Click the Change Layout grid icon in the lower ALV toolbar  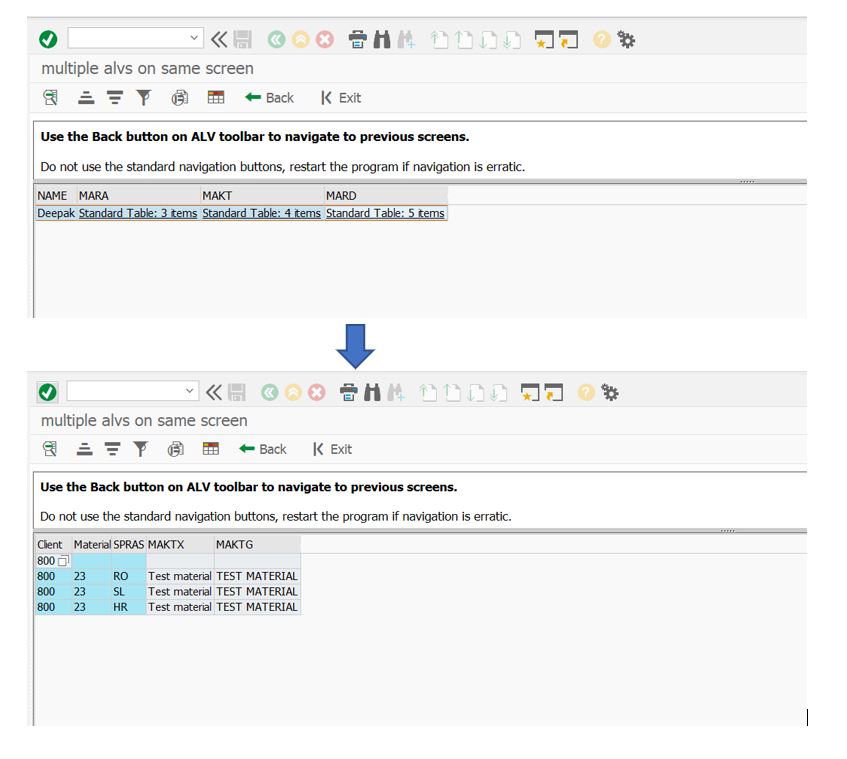(x=210, y=449)
